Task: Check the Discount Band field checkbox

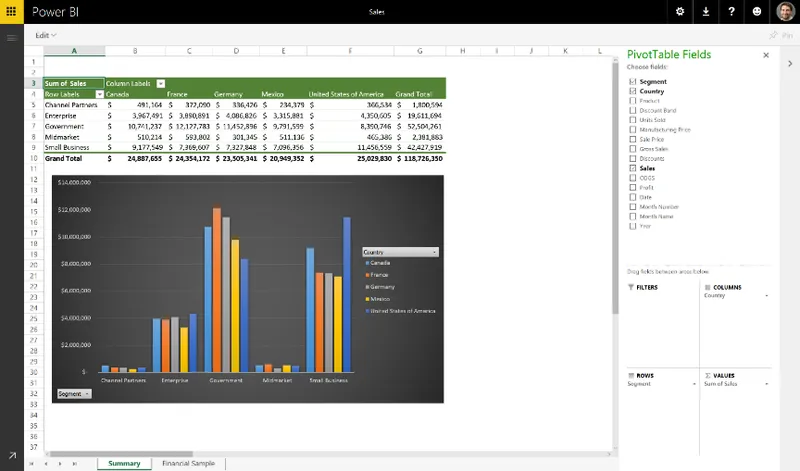Action: (x=633, y=111)
